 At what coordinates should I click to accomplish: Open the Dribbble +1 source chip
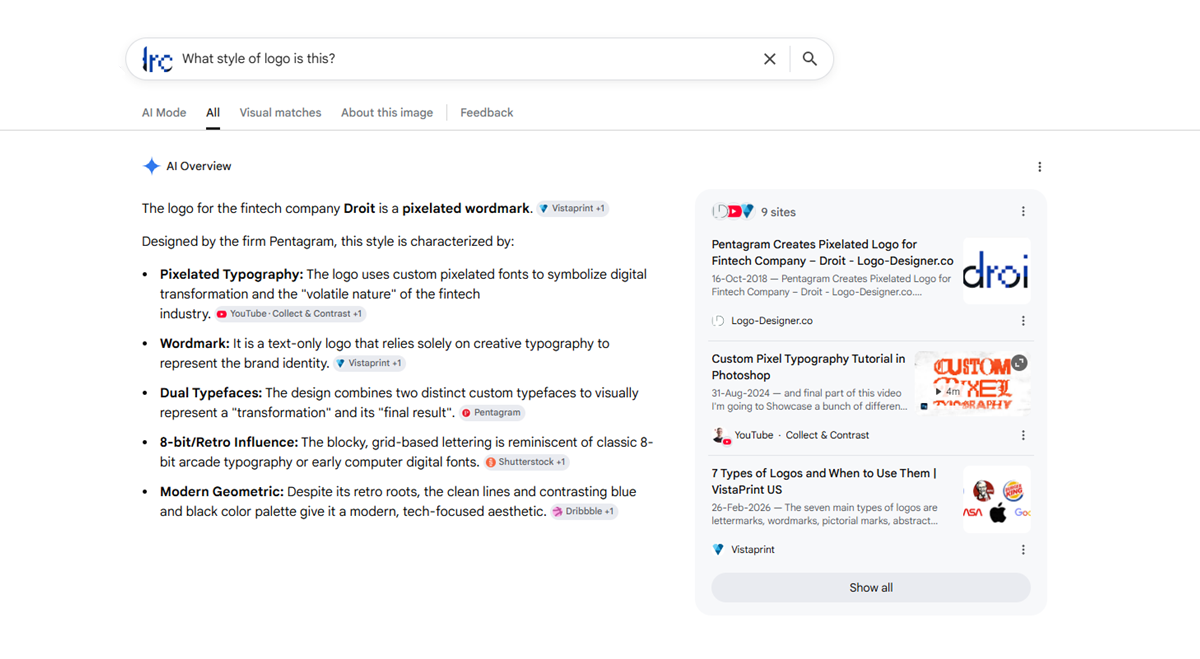click(x=584, y=512)
